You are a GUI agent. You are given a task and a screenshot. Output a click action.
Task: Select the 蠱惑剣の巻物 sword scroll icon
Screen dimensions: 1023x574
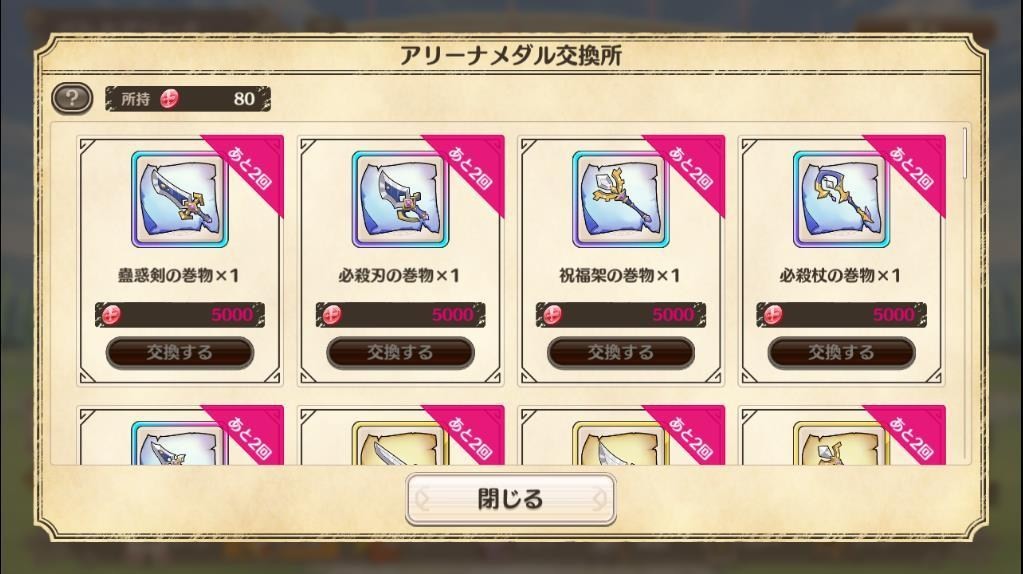180,200
